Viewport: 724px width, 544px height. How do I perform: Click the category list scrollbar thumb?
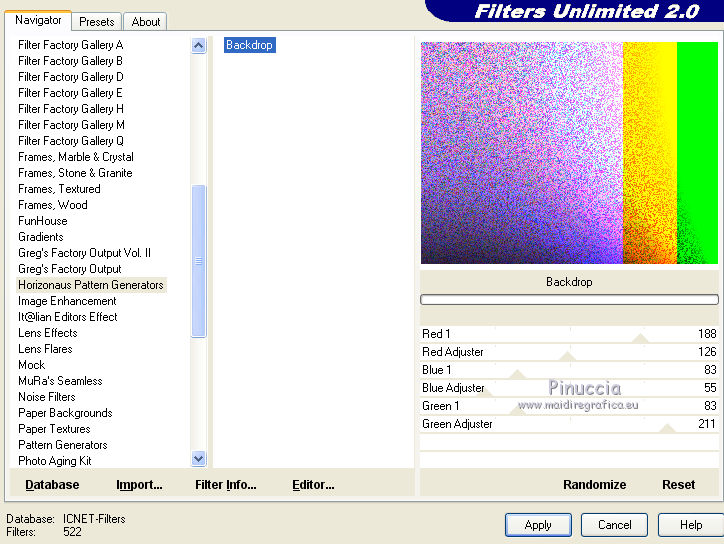point(199,261)
